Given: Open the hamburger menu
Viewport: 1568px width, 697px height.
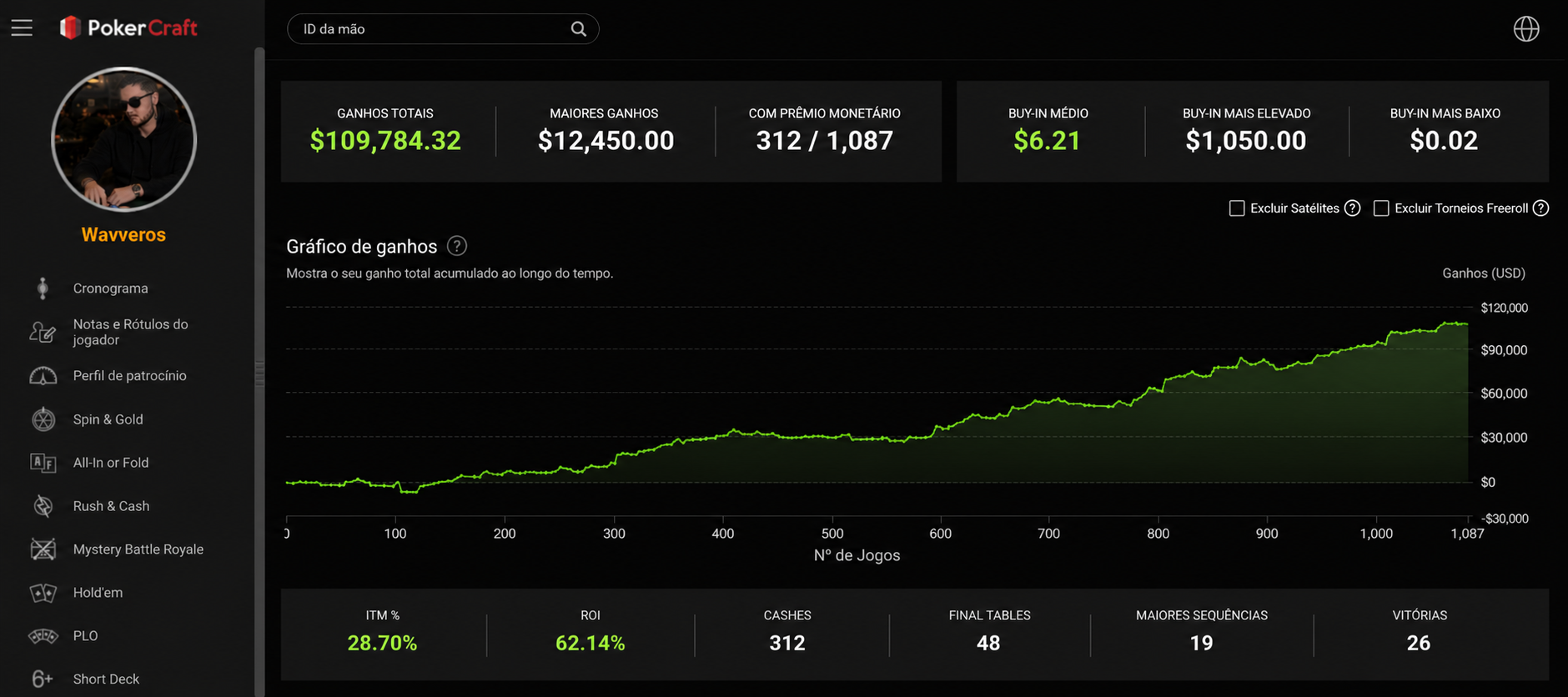Looking at the screenshot, I should [x=22, y=28].
